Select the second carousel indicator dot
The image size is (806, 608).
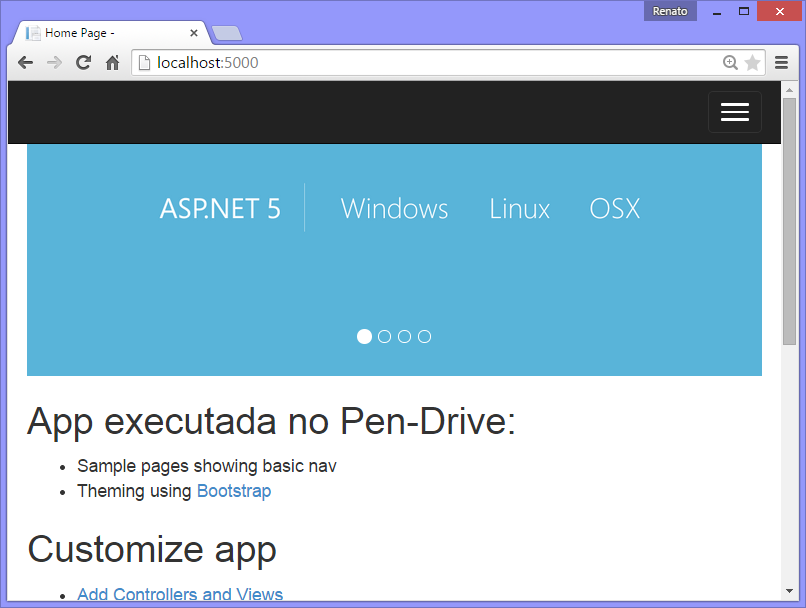coord(384,336)
